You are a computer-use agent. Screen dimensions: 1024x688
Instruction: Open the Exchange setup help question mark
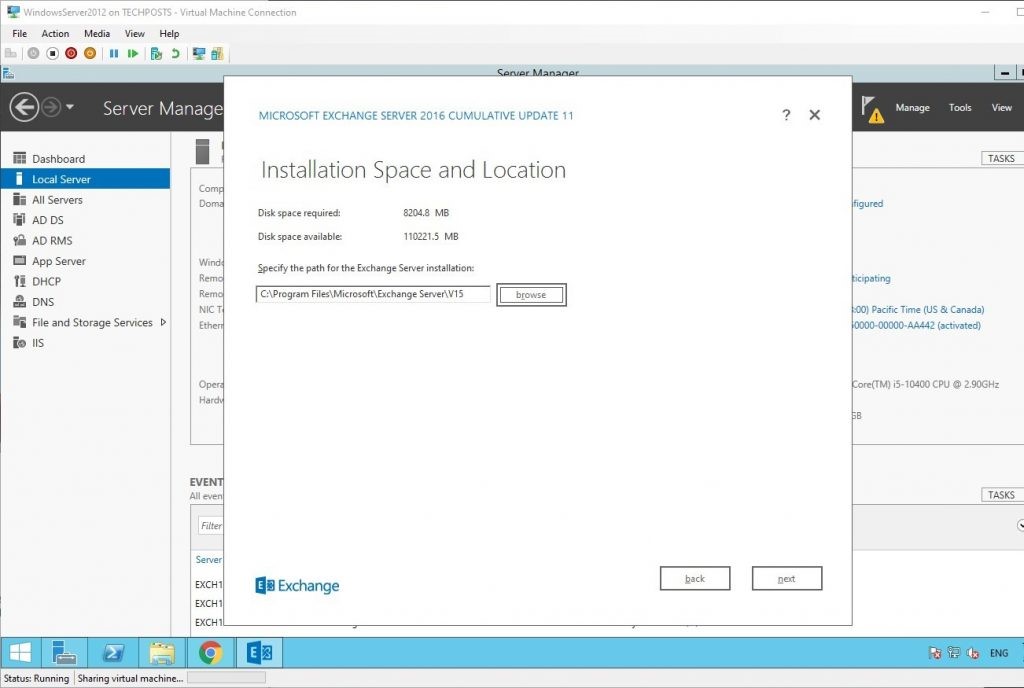click(786, 115)
